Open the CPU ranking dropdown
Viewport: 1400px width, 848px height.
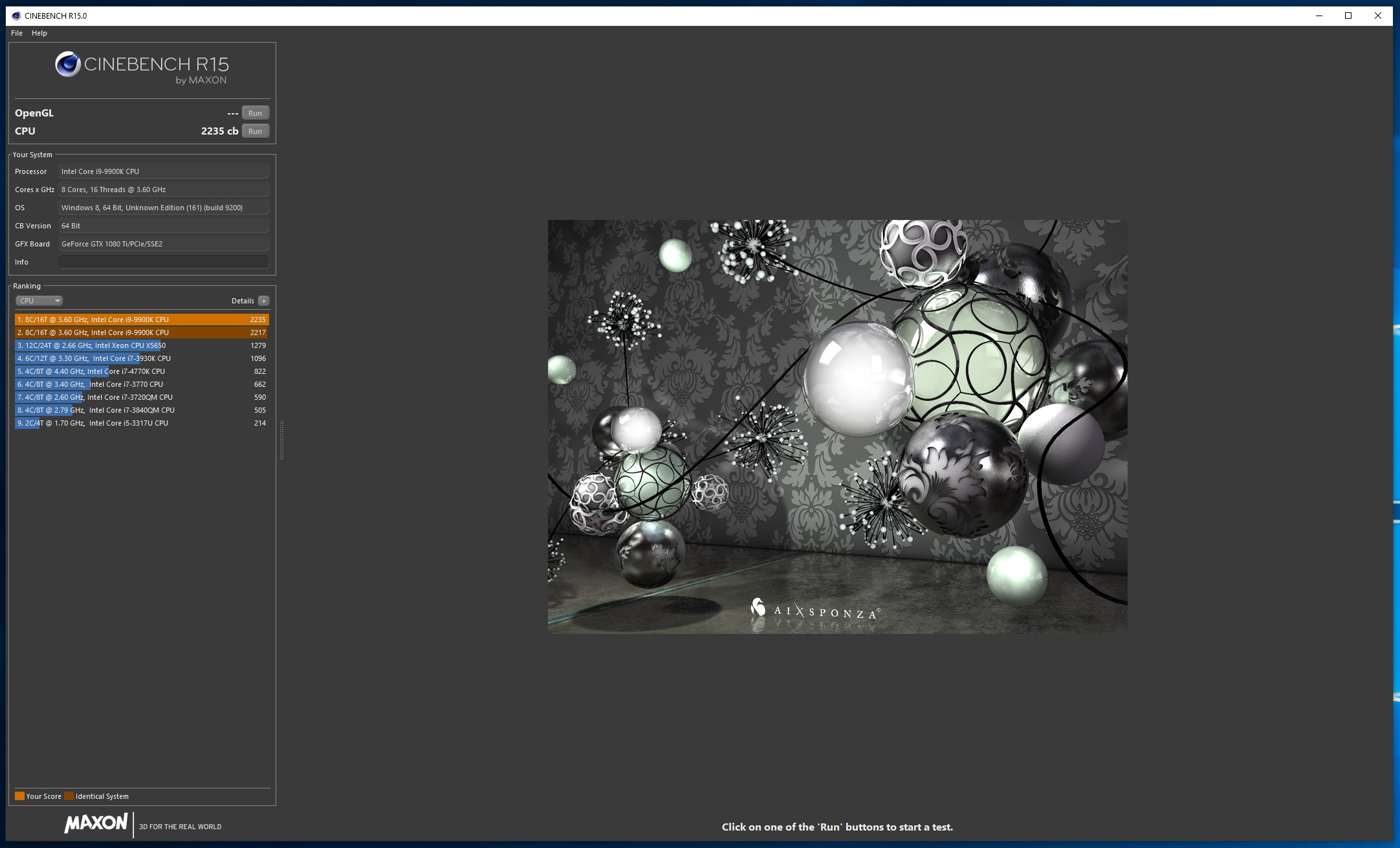coord(39,301)
